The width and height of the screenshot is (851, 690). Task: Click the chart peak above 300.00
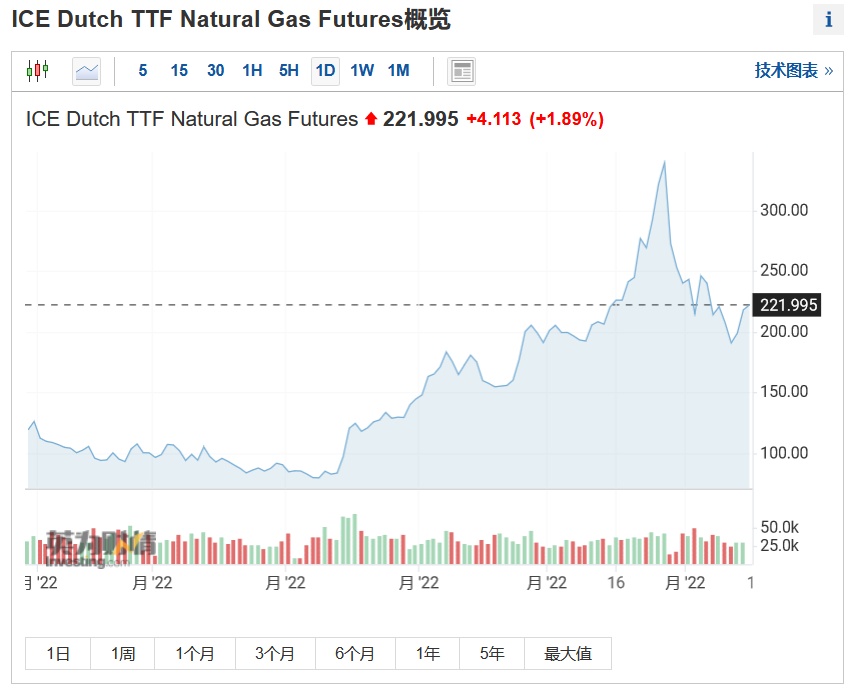664,162
